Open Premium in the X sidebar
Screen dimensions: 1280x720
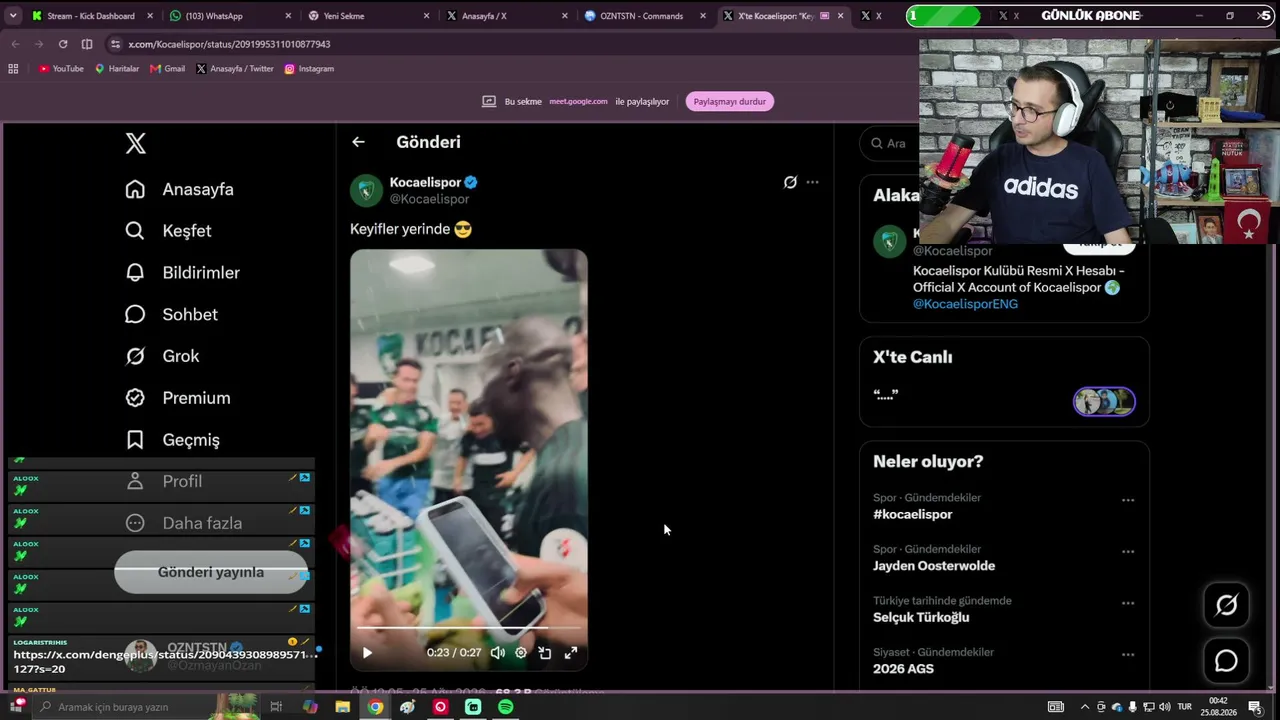pos(177,398)
